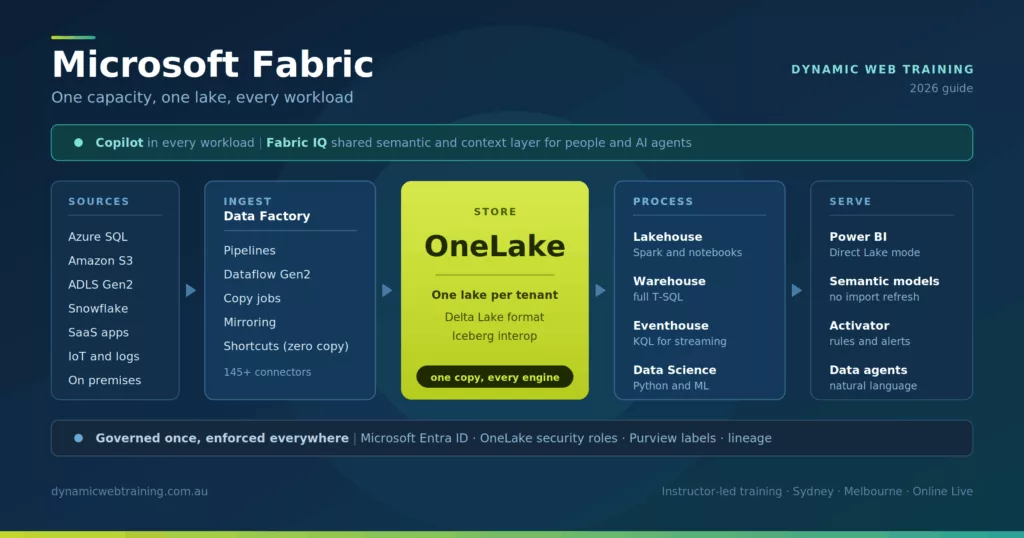Select "Snowflake" in Sources
Image resolution: width=1024 pixels, height=538 pixels.
coord(98,308)
